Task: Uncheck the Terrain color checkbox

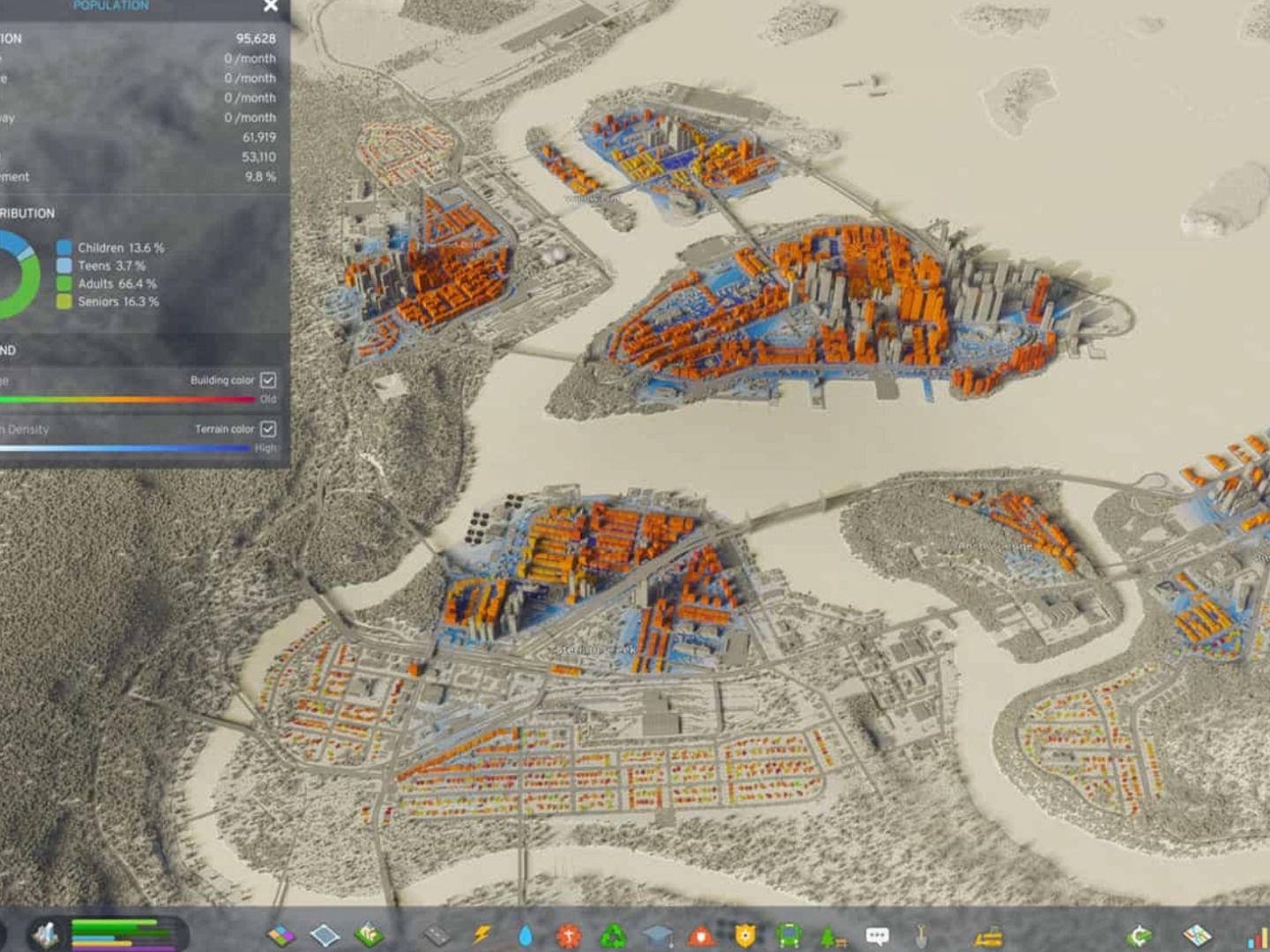Action: [268, 428]
